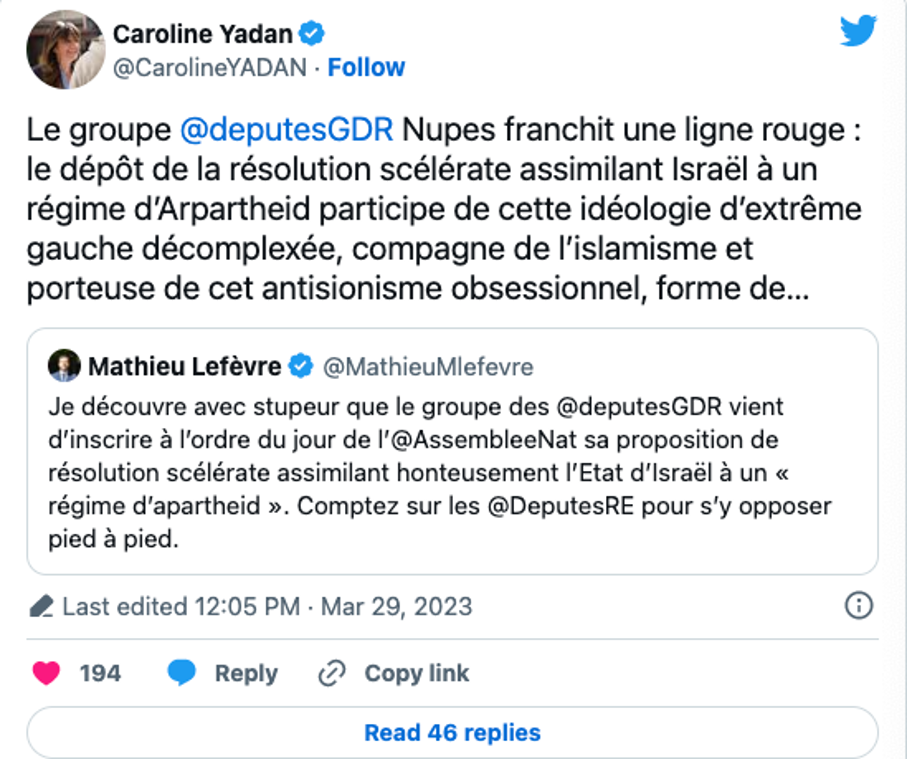This screenshot has width=908, height=760.
Task: Follow the @CarolineYADAN account
Action: 366,68
